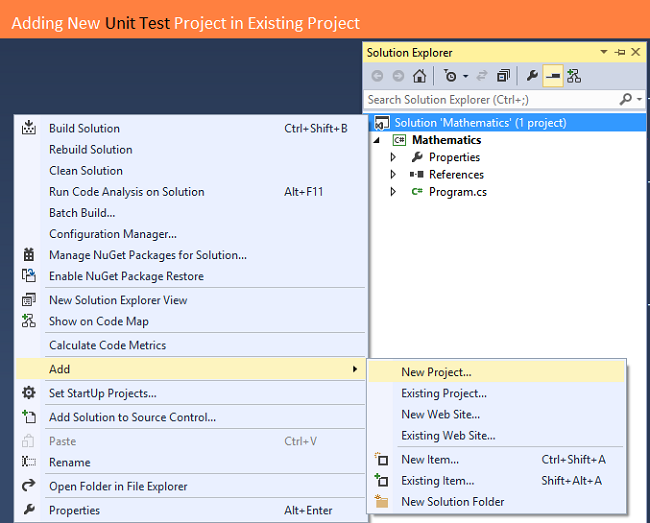Select Build Solution from context menu
Image resolution: width=650 pixels, height=523 pixels.
(x=84, y=128)
